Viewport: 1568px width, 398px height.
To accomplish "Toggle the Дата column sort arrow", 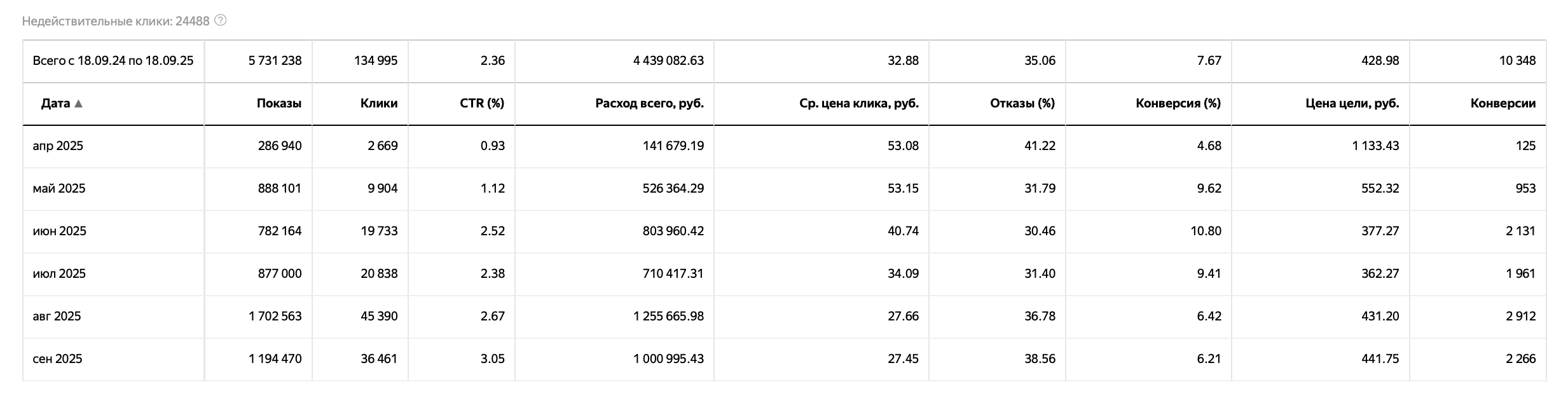I will [78, 104].
